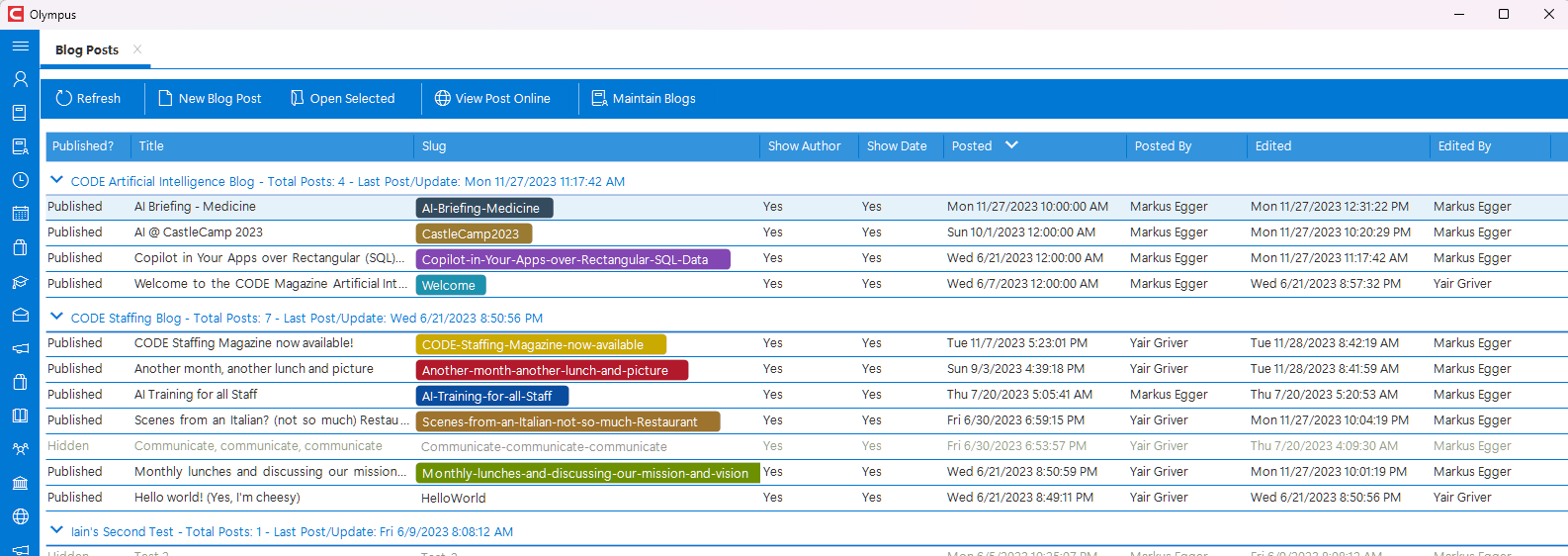The width and height of the screenshot is (1568, 556).
Task: Open Maintain Blogs
Action: click(x=644, y=98)
